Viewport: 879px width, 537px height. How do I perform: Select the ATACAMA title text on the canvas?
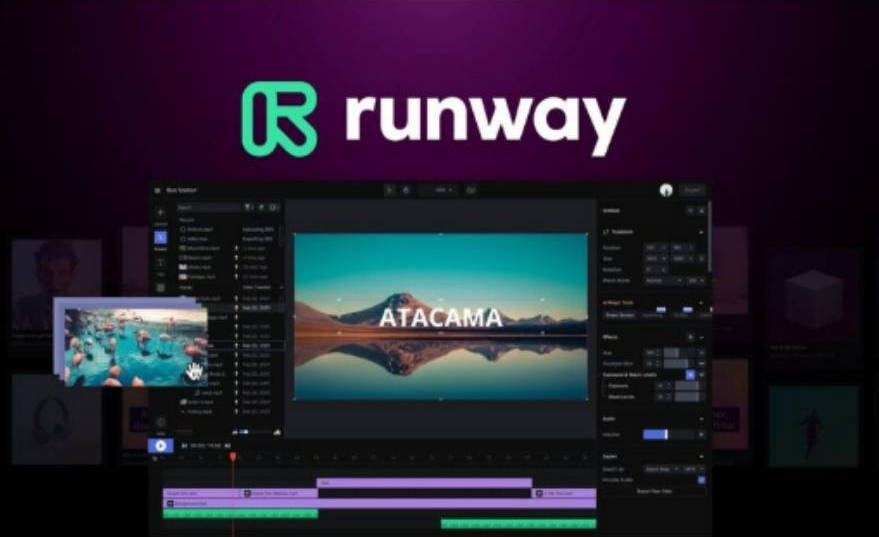pos(440,317)
